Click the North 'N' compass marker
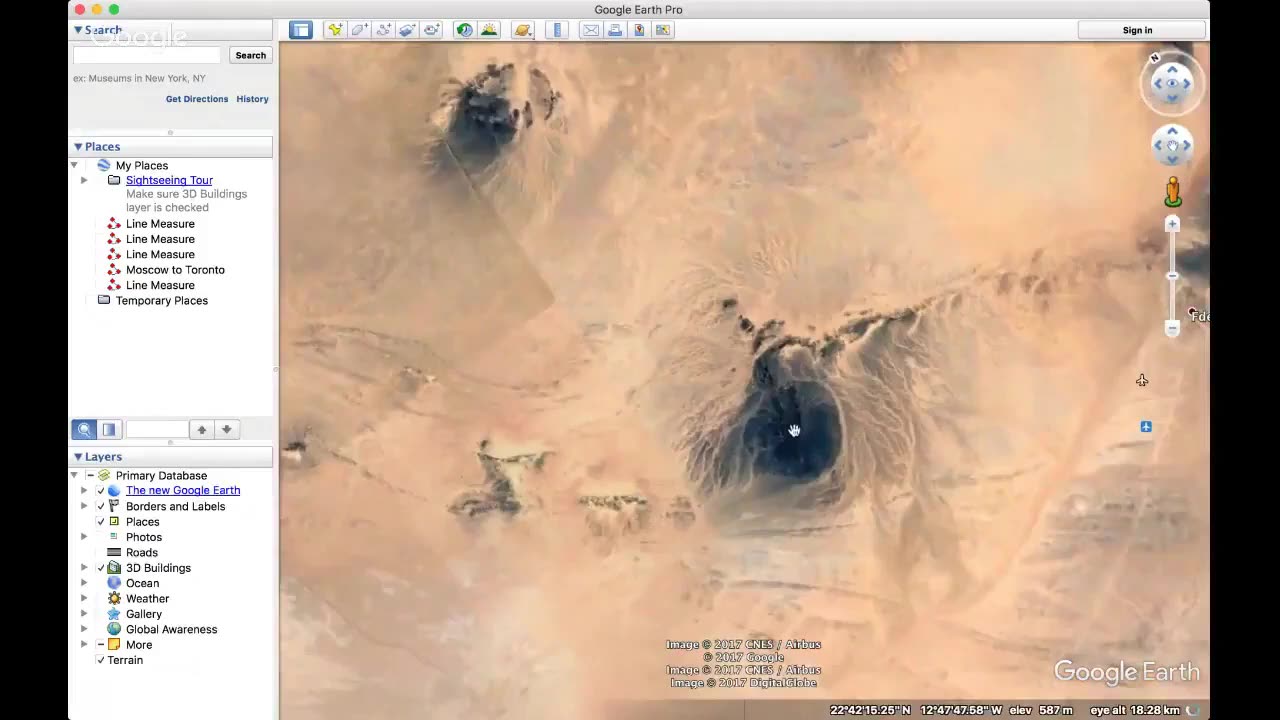1280x720 pixels. pyautogui.click(x=1155, y=58)
